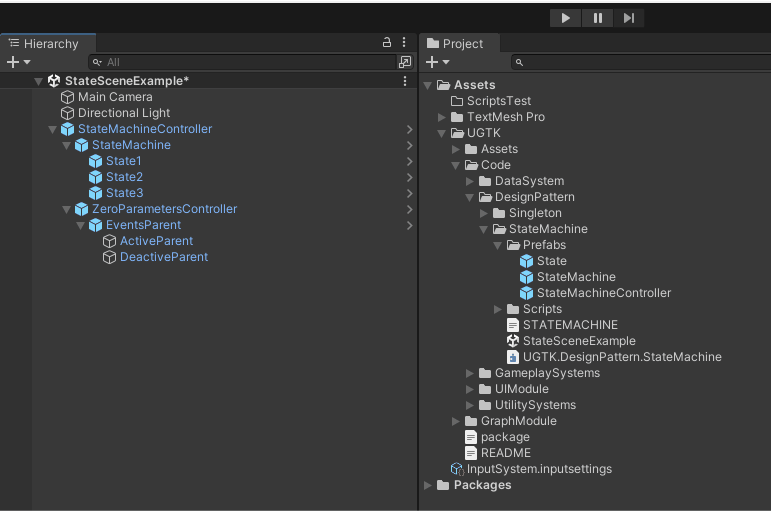The height and width of the screenshot is (511, 771).
Task: Select the StateMachineController prefab asset in Project
Action: [603, 293]
